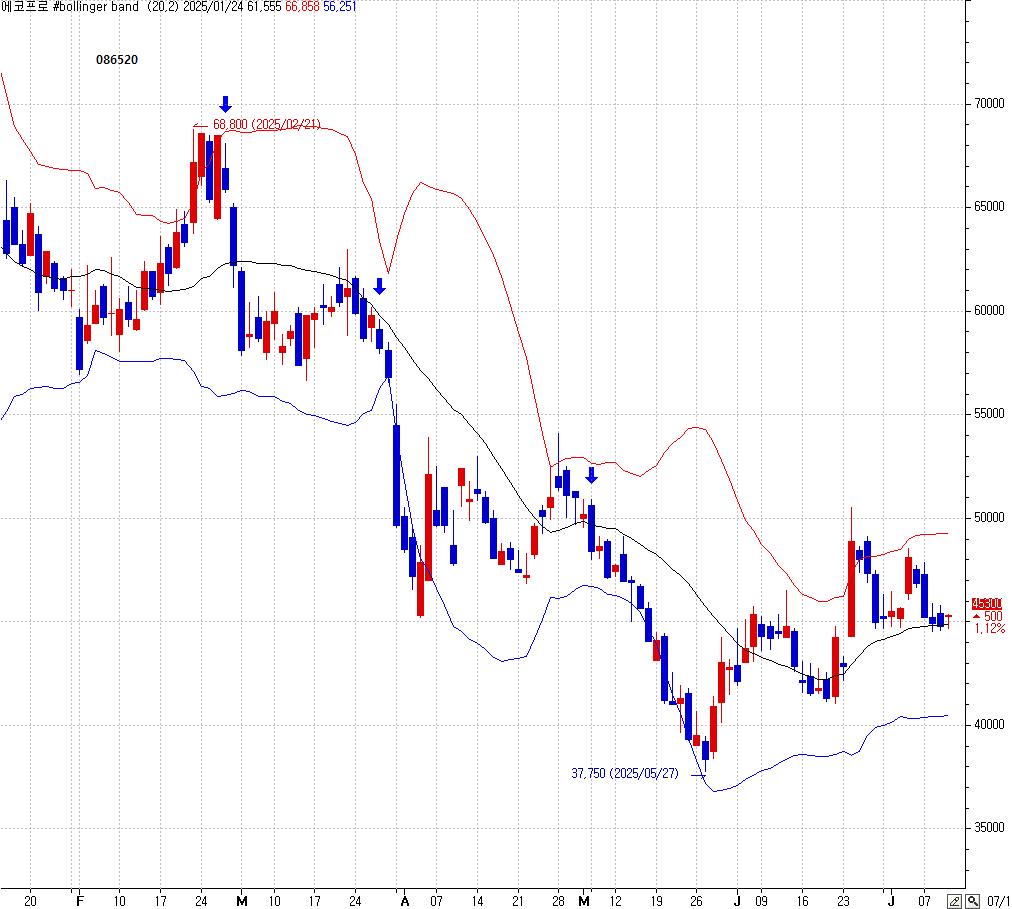The height and width of the screenshot is (909, 1012).
Task: Select the 20 date label on time axis
Action: (30, 901)
